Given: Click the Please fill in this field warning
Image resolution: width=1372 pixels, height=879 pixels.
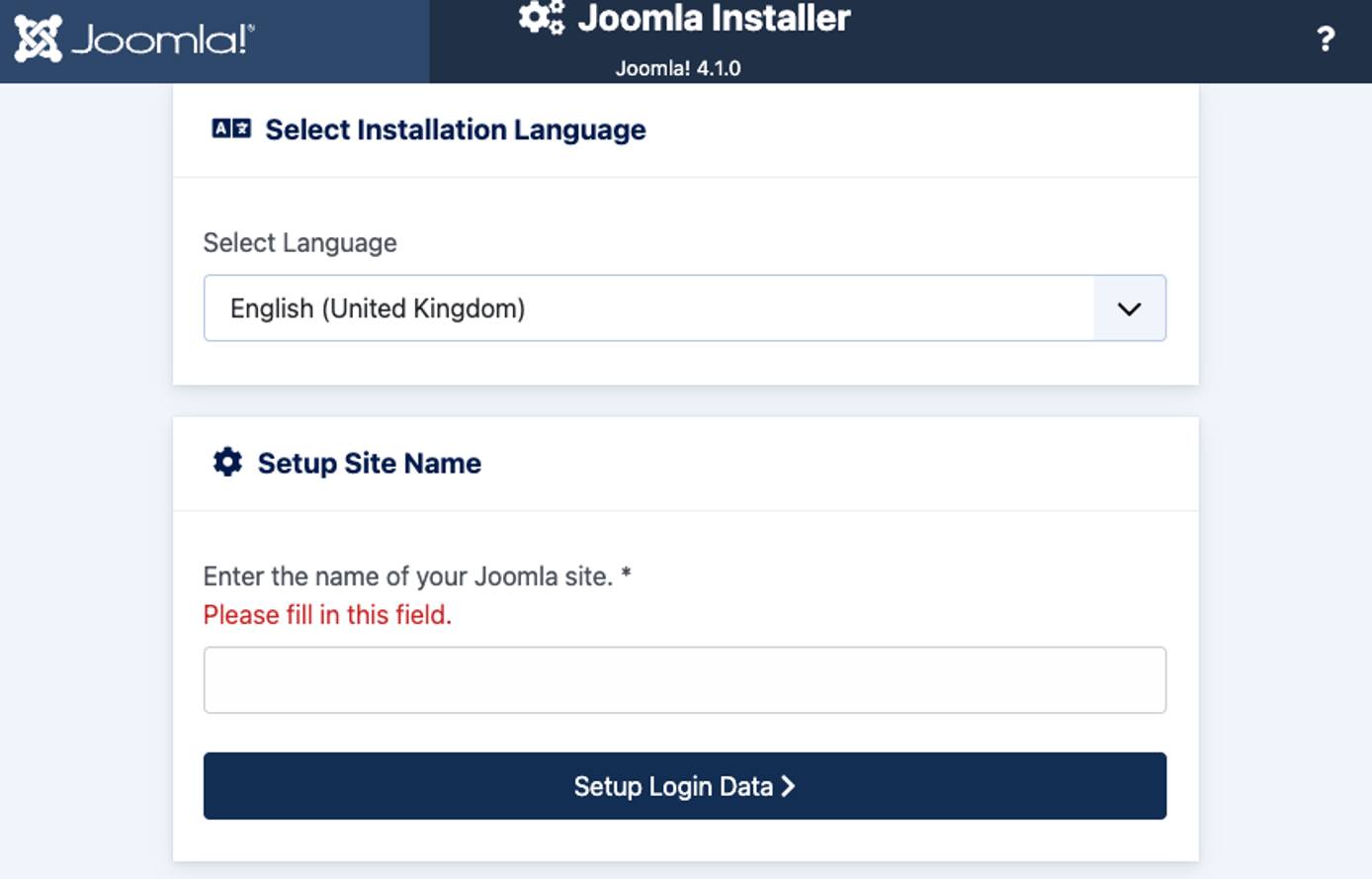Looking at the screenshot, I should 326,614.
